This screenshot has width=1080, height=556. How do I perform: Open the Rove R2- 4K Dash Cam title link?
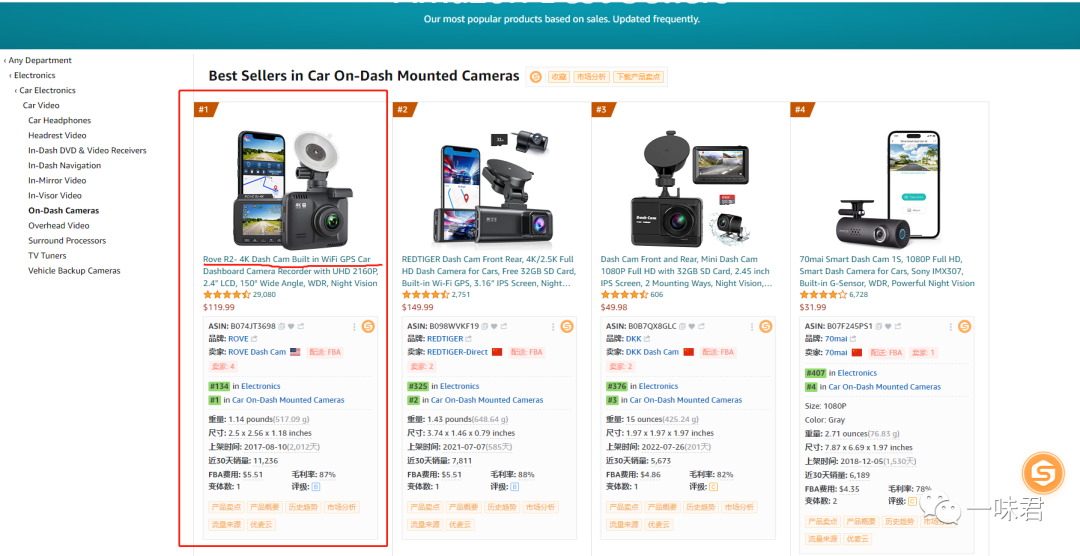click(287, 259)
